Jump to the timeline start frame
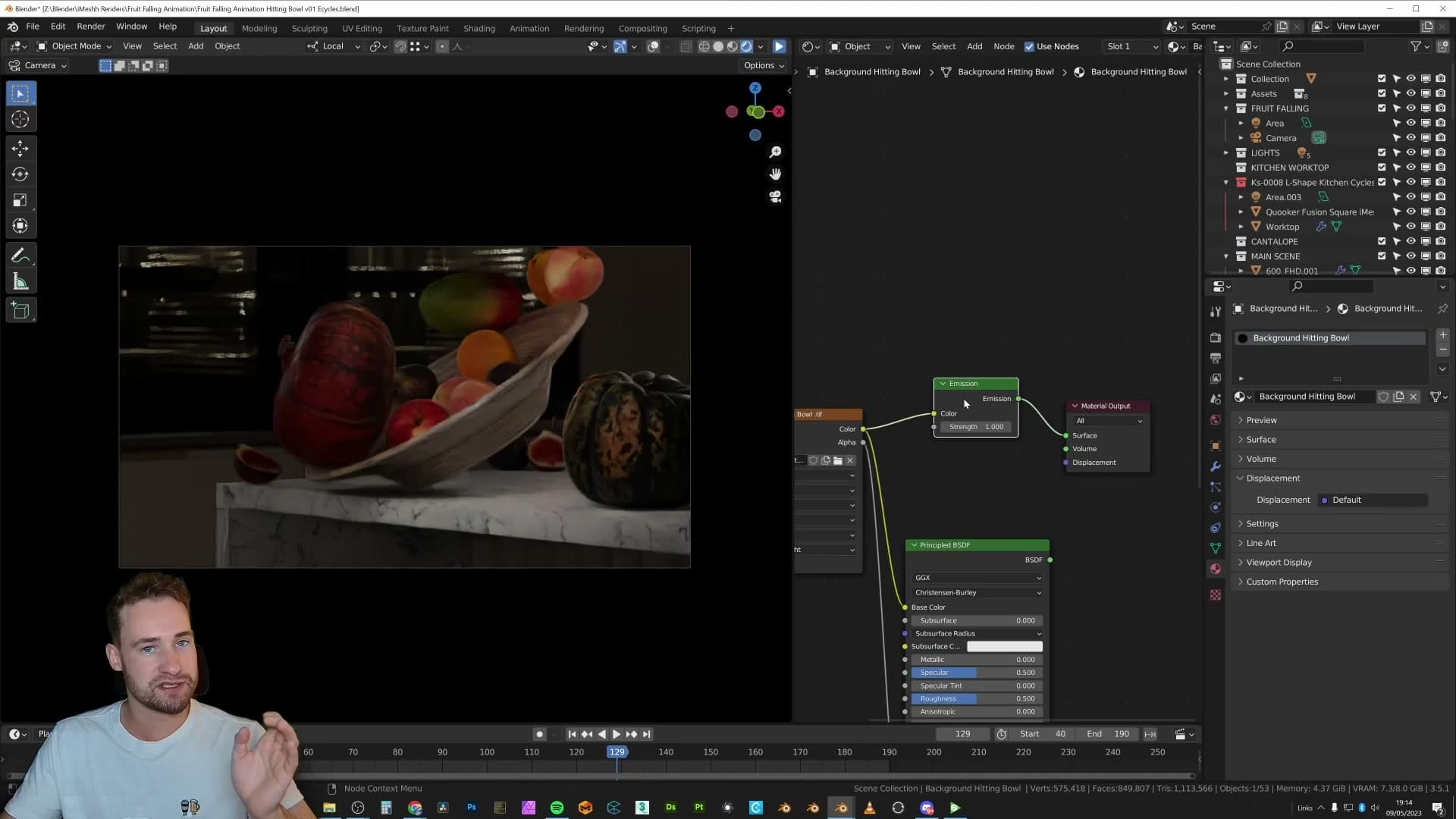This screenshot has width=1456, height=819. pos(572,735)
